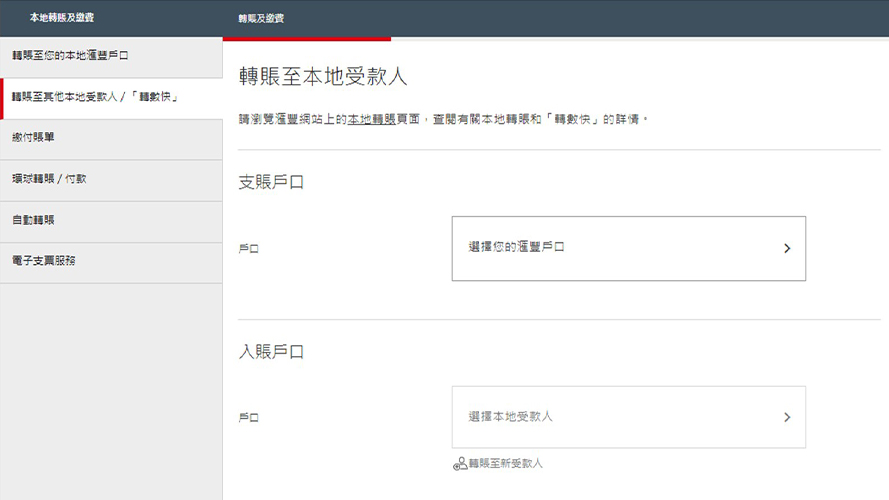Click the add-payee icon beside 轉賬至新受款人
This screenshot has width=889, height=500.
[460, 464]
